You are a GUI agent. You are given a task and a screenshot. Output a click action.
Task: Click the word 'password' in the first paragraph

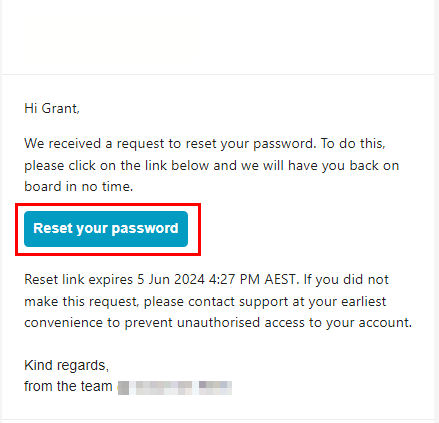pyautogui.click(x=284, y=144)
